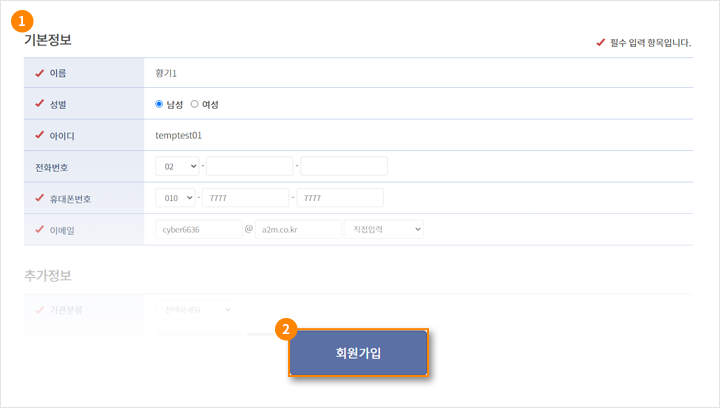Image resolution: width=720 pixels, height=408 pixels.
Task: Click the red checkmark beside 아이디
Action: [39, 135]
